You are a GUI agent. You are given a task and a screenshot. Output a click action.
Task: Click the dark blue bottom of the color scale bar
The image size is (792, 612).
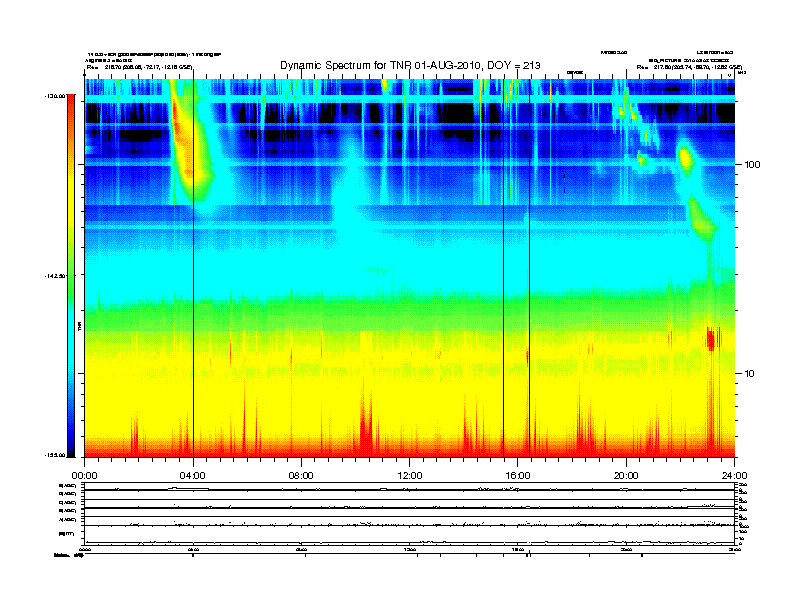pos(71,444)
